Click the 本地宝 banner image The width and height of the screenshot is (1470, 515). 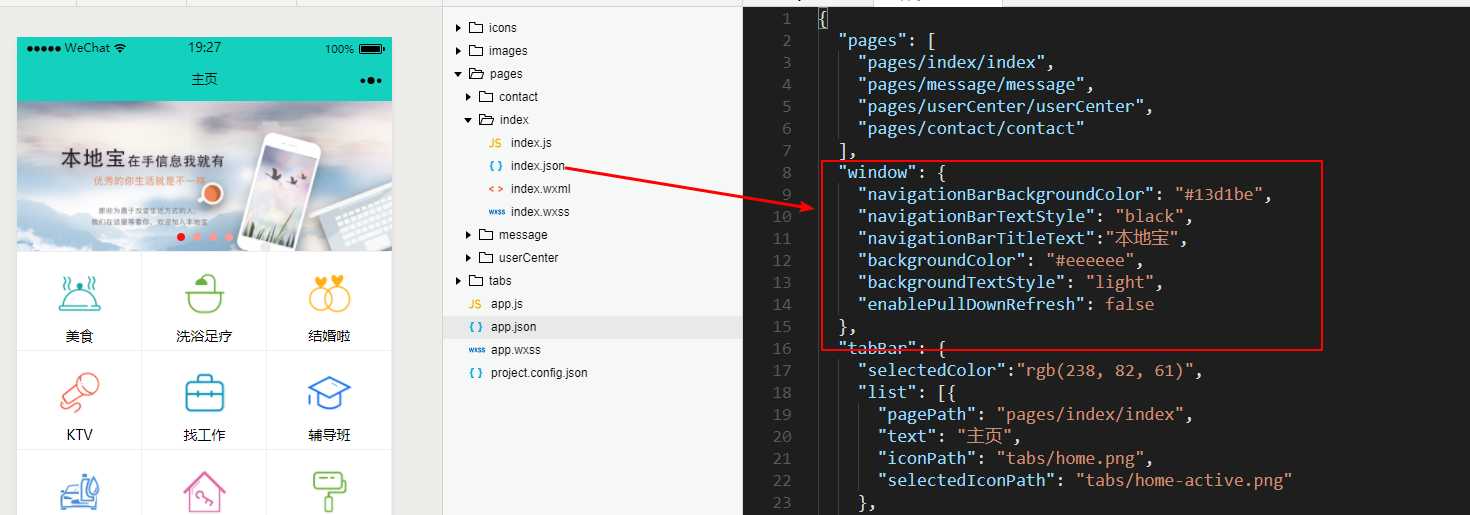pyautogui.click(x=204, y=176)
